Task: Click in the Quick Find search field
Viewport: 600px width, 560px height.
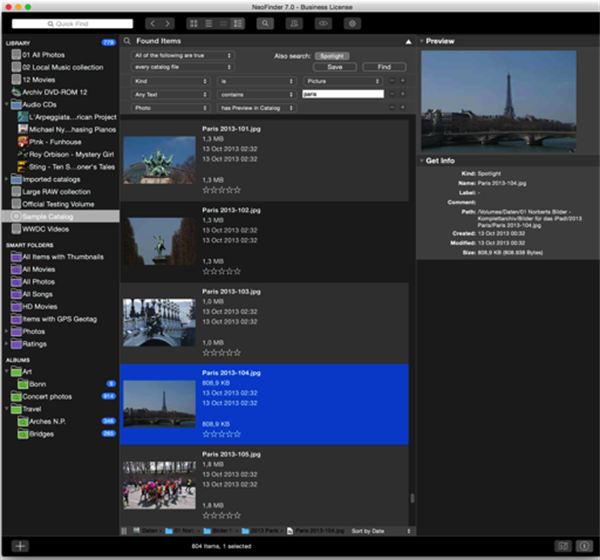Action: [x=72, y=24]
